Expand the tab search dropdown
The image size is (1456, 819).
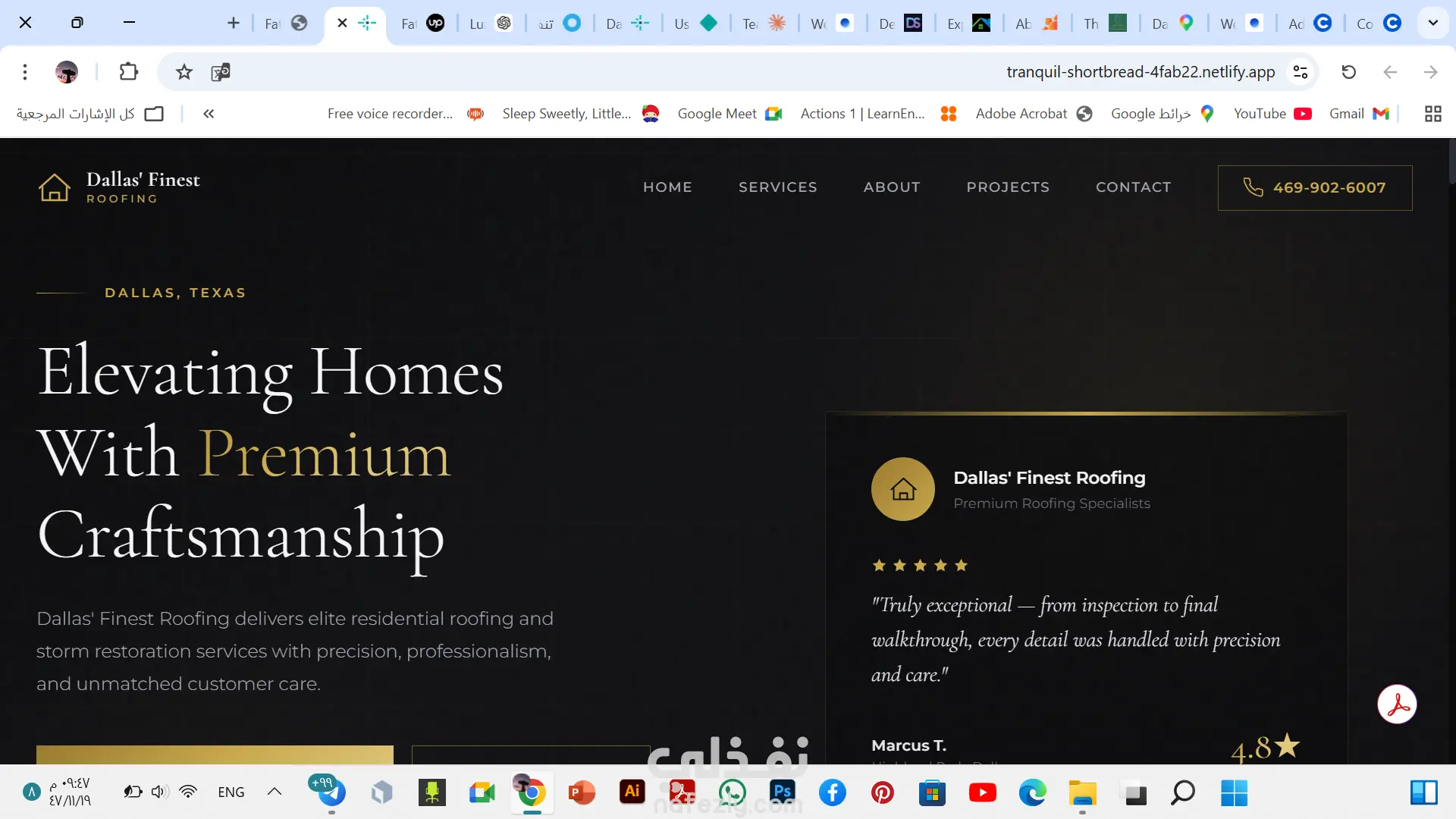click(x=1432, y=23)
